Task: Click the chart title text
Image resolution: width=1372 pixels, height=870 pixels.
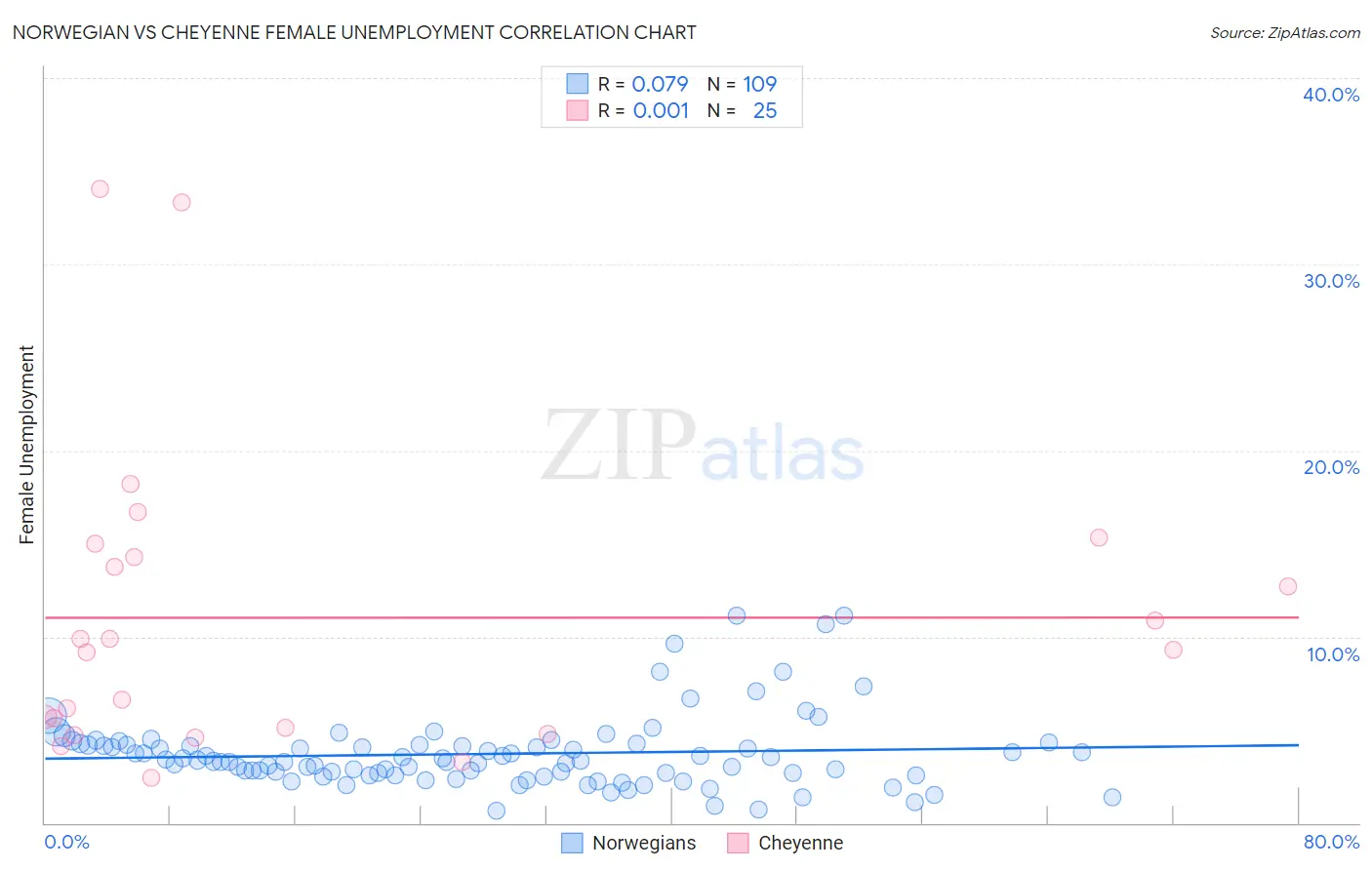Action: 354,32
